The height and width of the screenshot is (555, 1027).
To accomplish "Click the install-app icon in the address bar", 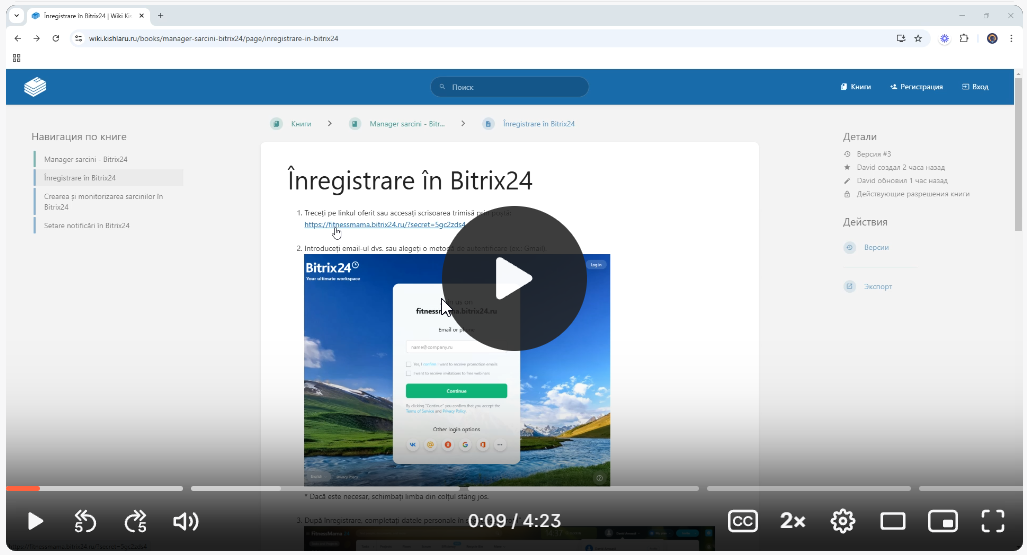I will click(901, 39).
